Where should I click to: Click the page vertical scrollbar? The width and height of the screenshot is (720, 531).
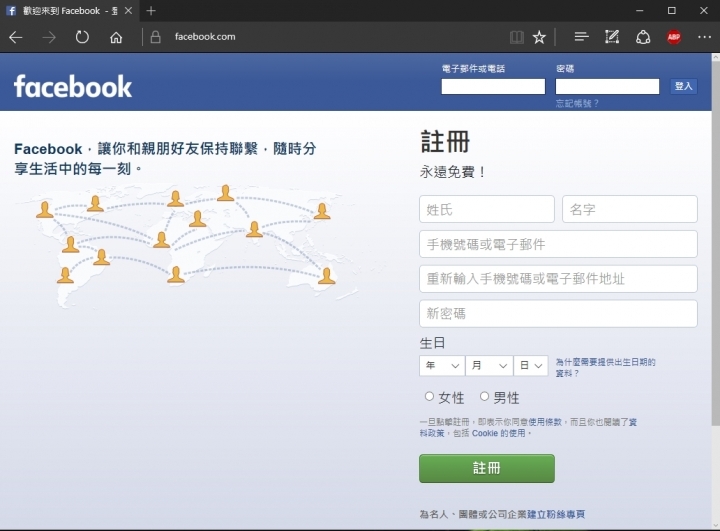(715, 243)
